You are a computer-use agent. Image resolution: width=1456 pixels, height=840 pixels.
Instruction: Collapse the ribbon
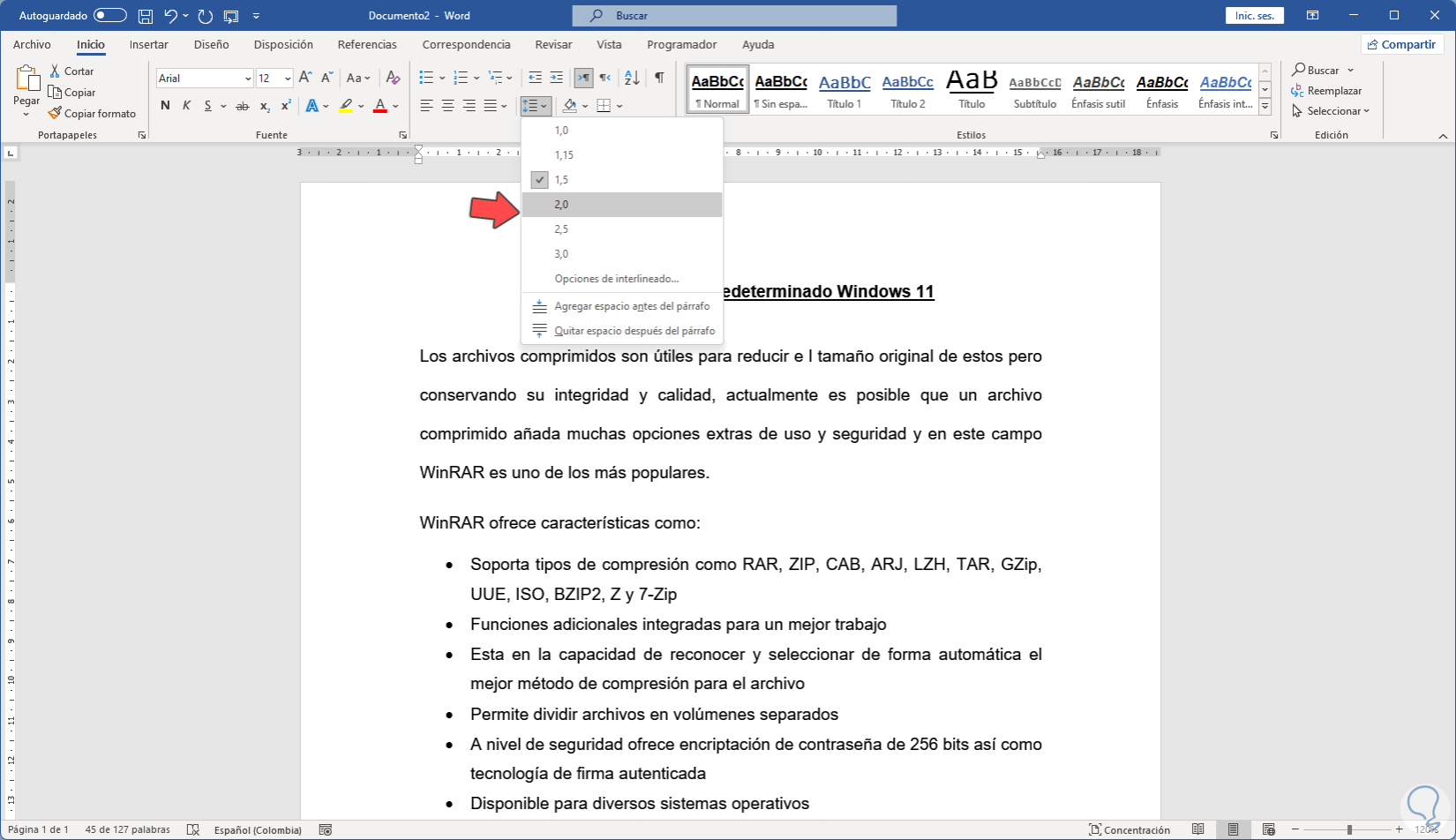click(x=1443, y=136)
